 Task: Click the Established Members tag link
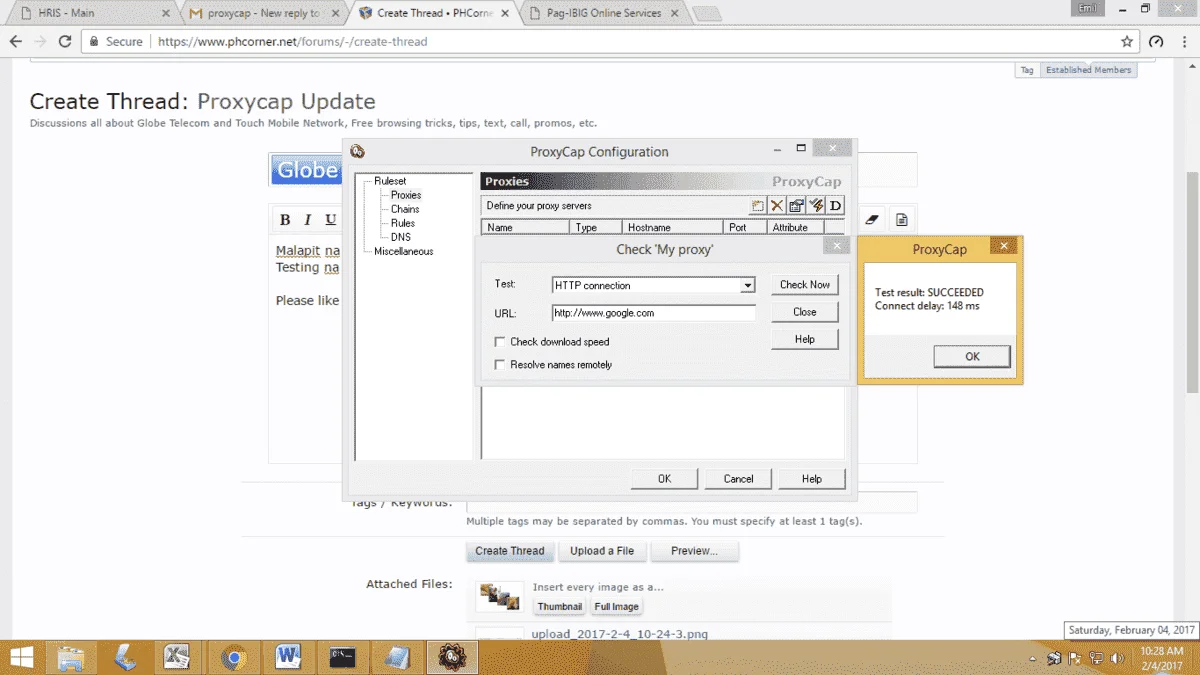click(1088, 70)
